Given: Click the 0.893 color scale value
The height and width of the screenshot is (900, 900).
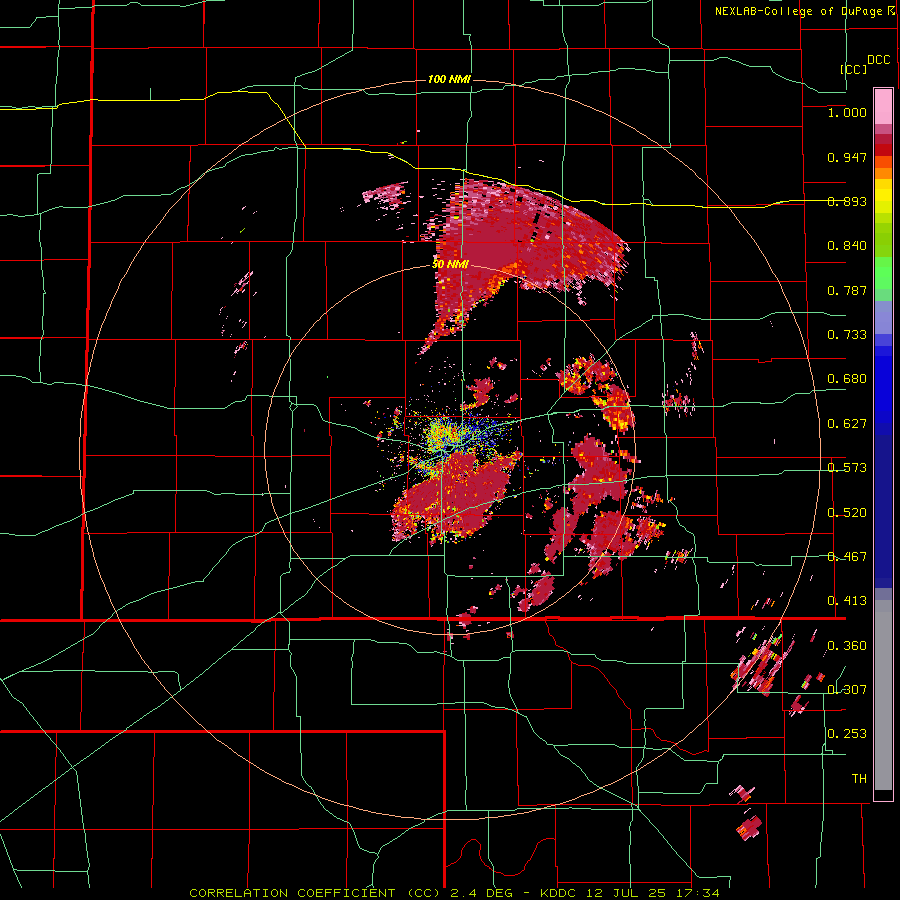Looking at the screenshot, I should point(847,201).
